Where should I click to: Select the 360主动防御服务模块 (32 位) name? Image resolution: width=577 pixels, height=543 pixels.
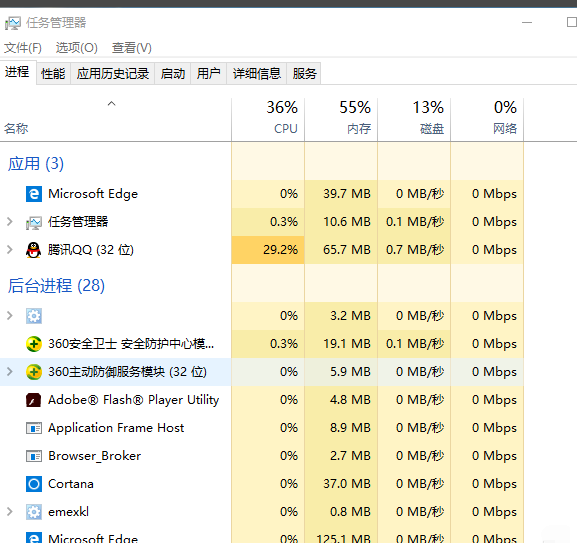[128, 372]
